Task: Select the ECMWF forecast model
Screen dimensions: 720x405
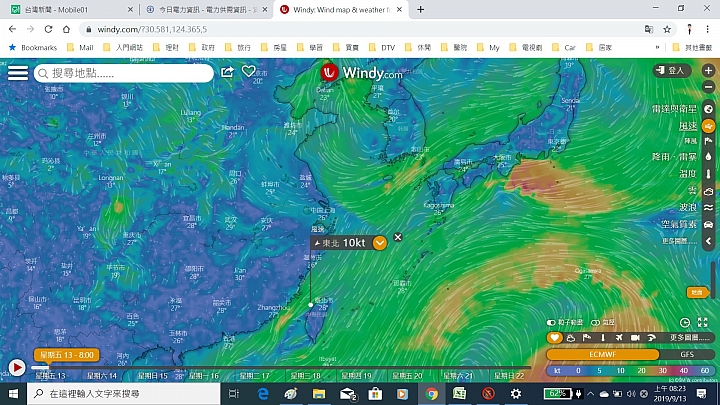Action: click(x=603, y=354)
